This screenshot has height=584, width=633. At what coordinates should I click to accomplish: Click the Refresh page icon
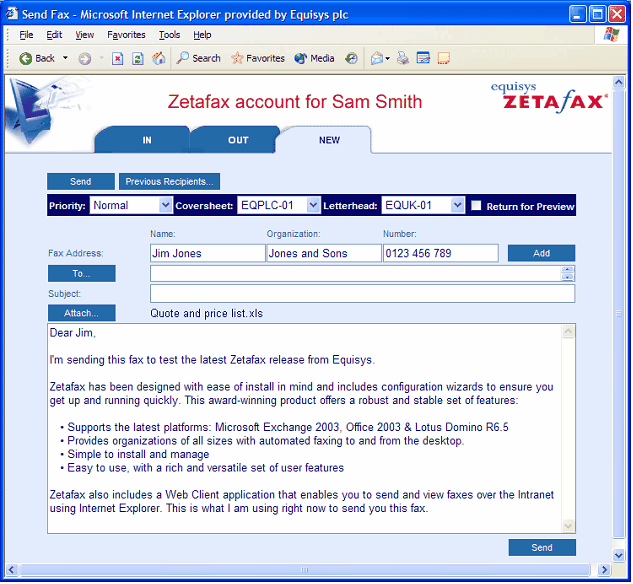tap(138, 59)
